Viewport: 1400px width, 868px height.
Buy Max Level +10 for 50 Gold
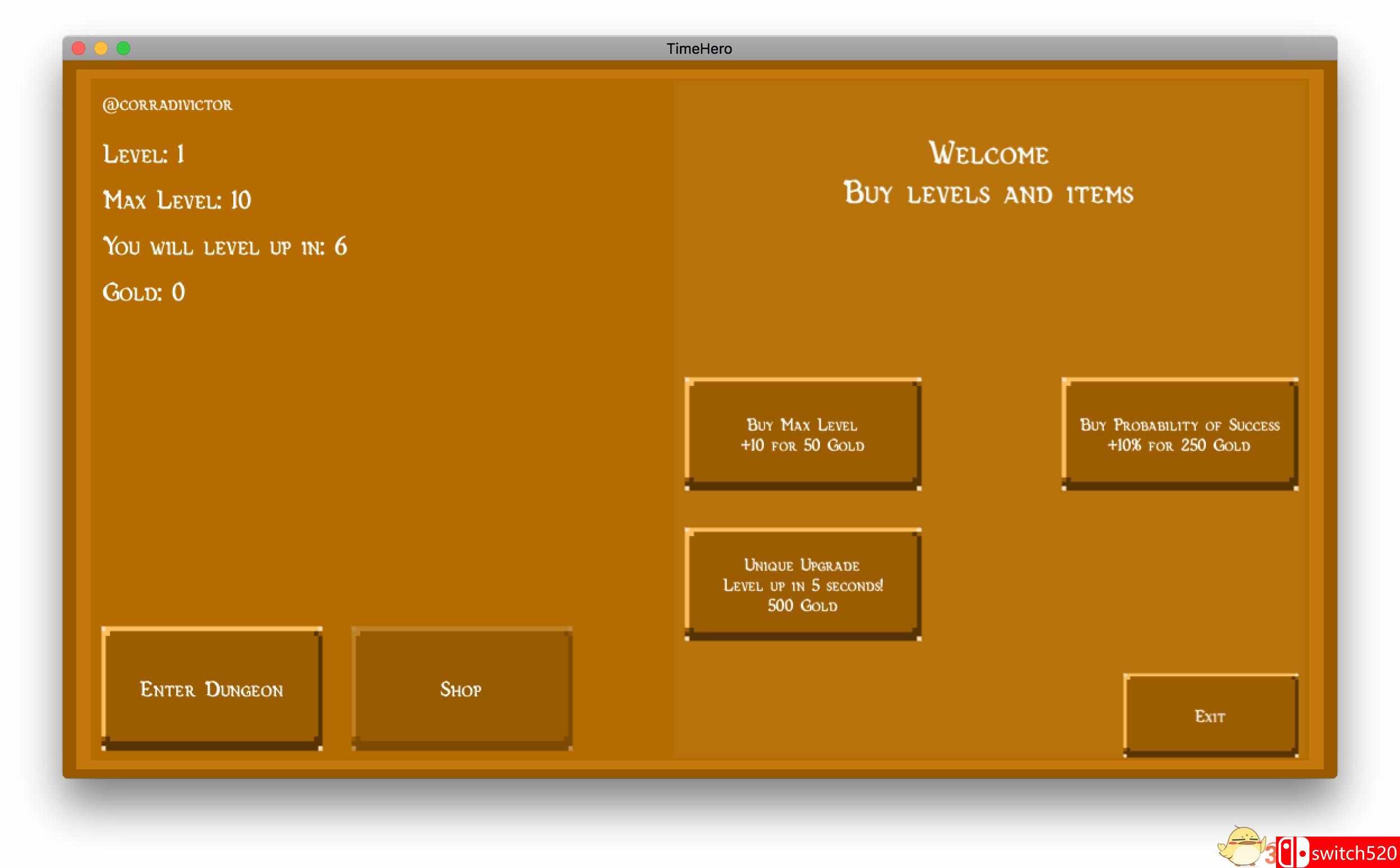click(802, 435)
